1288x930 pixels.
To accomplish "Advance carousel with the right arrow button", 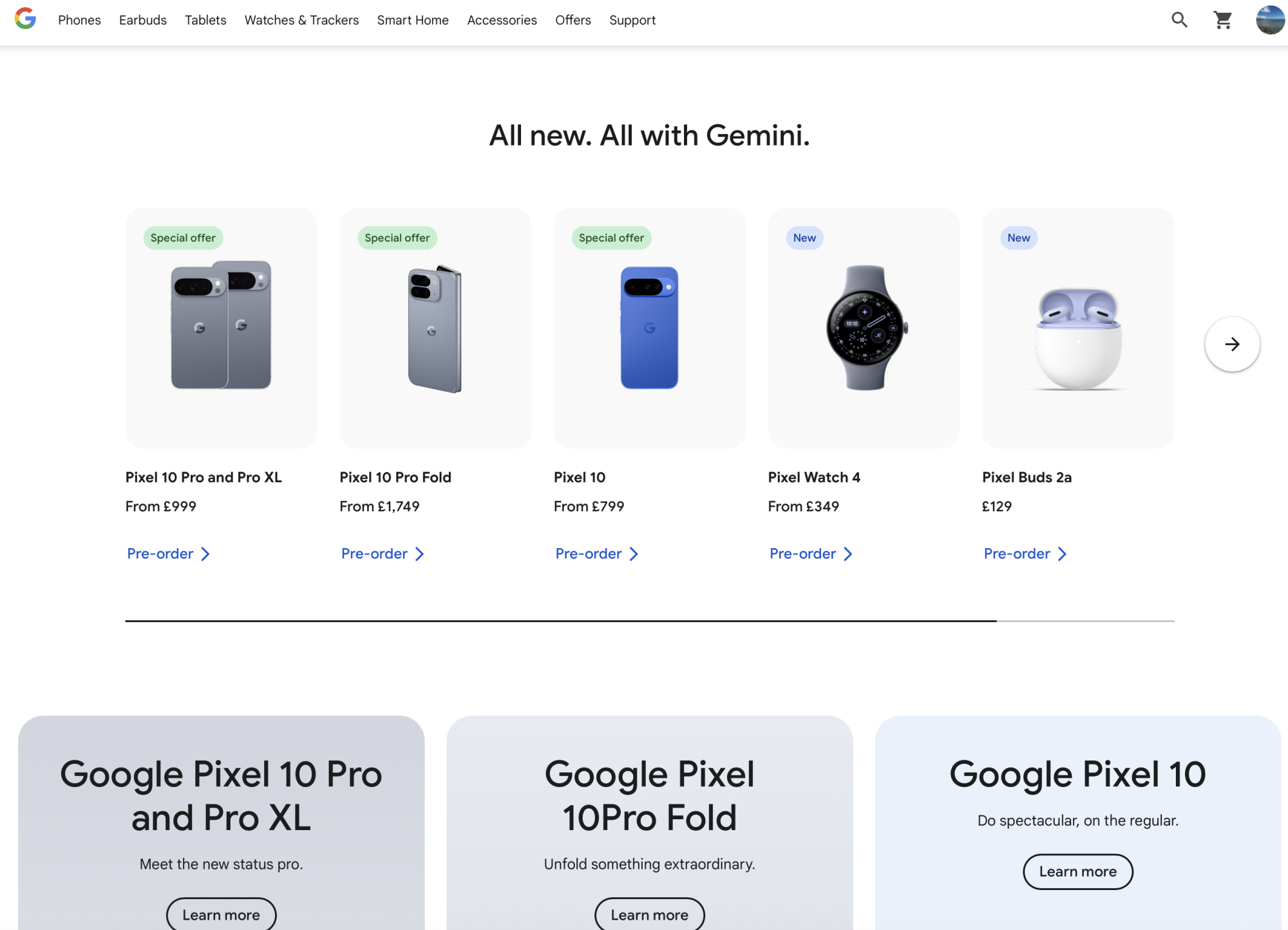I will 1232,344.
